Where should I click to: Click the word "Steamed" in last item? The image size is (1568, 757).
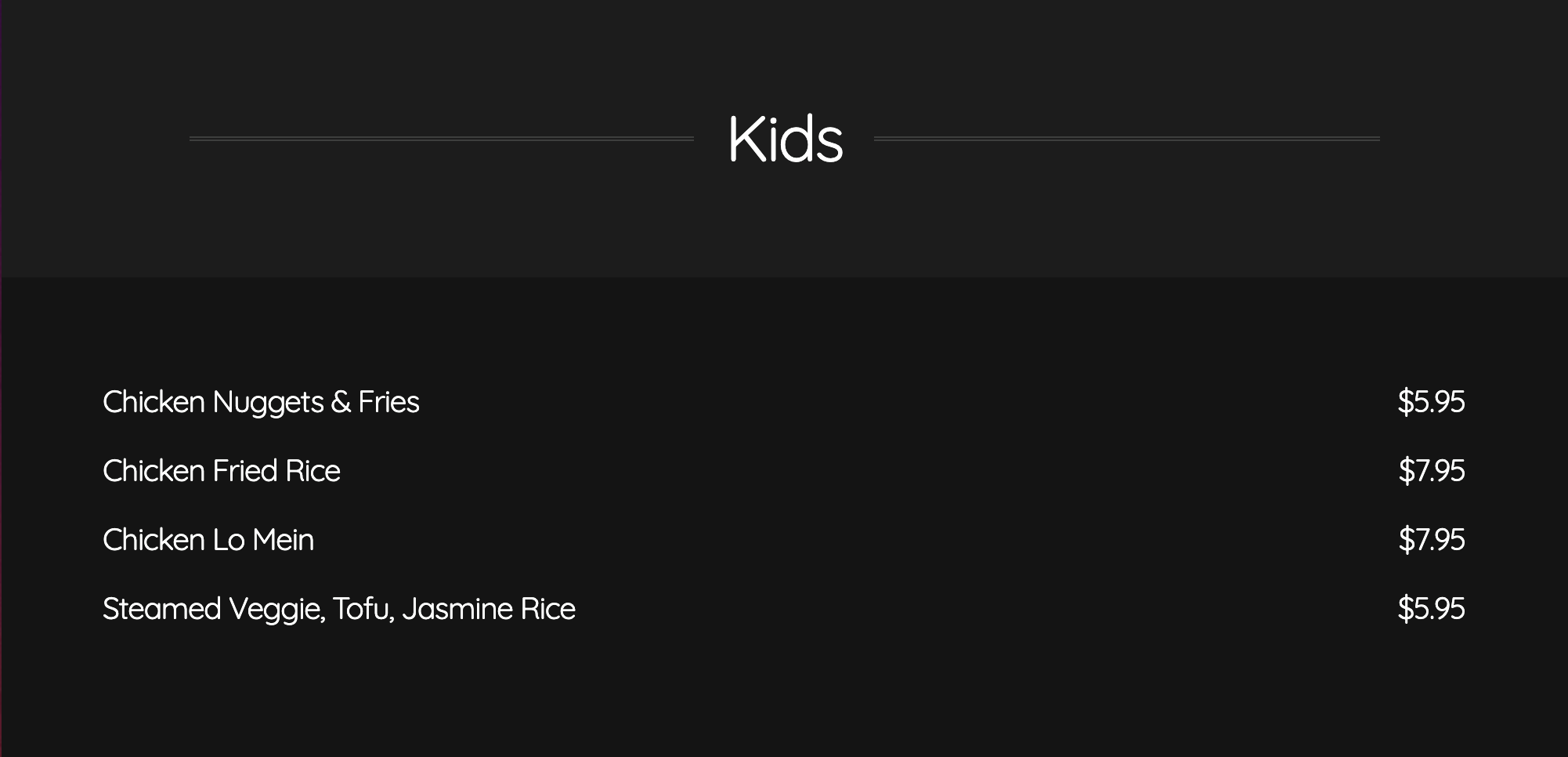coord(162,609)
